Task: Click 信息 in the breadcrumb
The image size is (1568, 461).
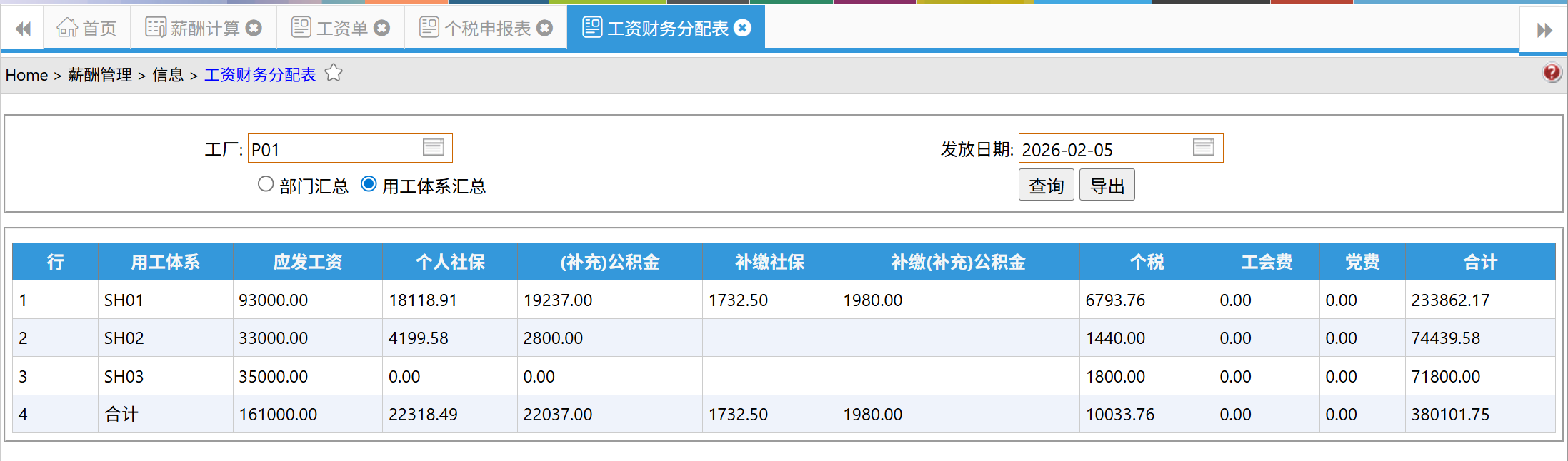Action: click(x=168, y=75)
